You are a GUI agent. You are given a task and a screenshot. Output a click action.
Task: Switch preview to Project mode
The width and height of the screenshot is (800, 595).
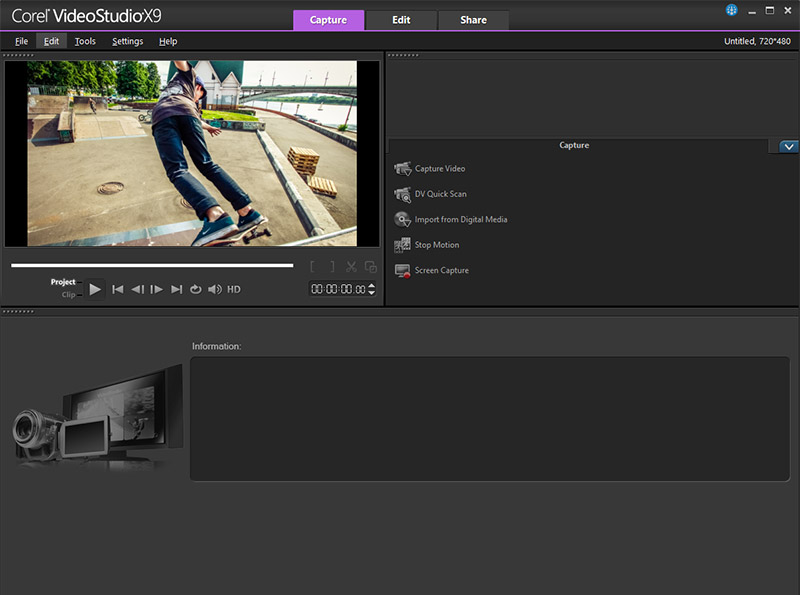[63, 282]
